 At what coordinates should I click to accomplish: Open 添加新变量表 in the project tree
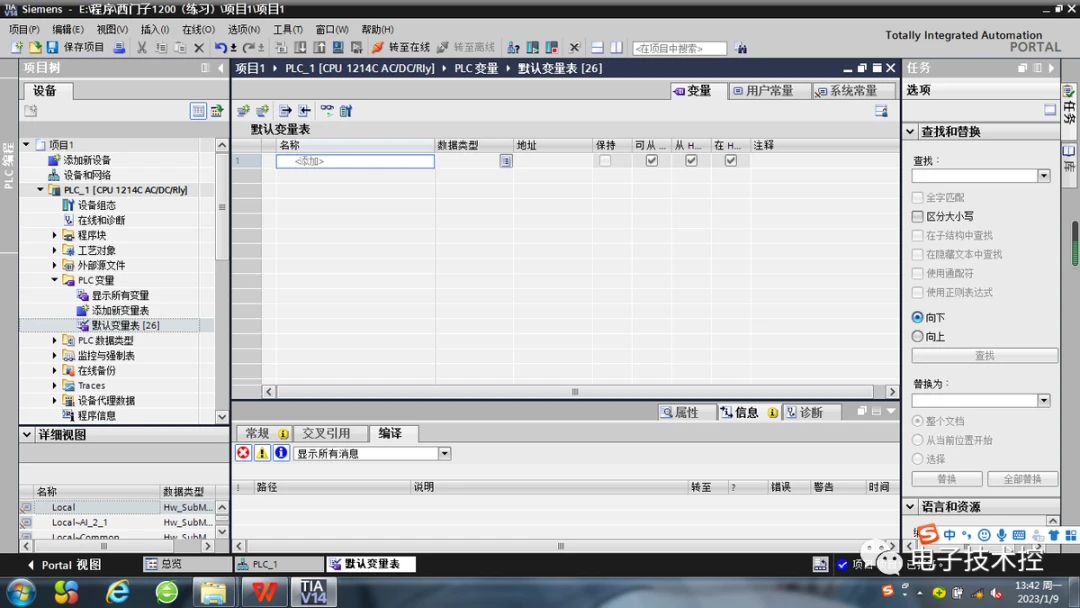coord(120,310)
